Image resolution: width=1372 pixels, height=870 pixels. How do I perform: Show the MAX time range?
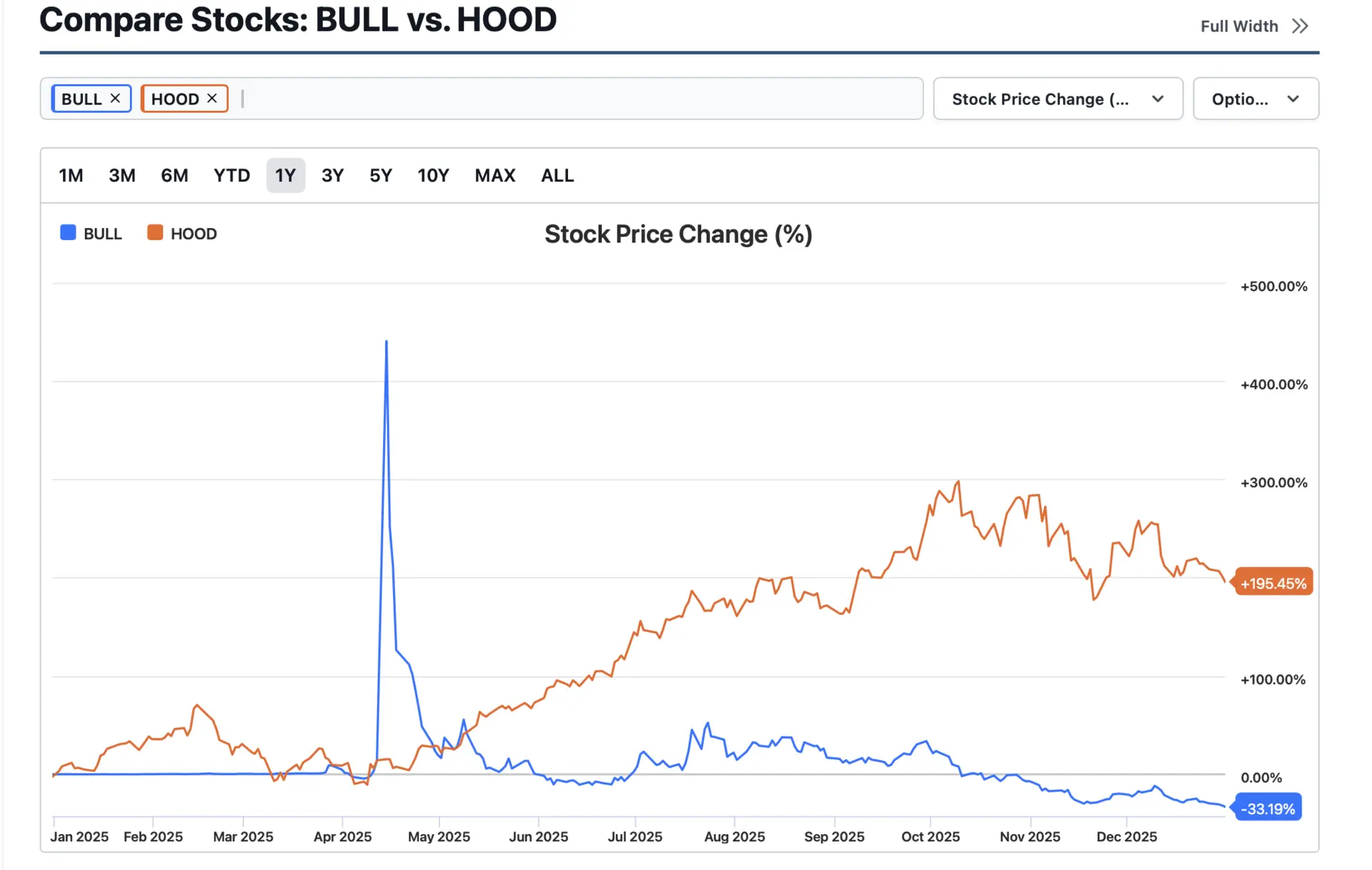pos(494,175)
